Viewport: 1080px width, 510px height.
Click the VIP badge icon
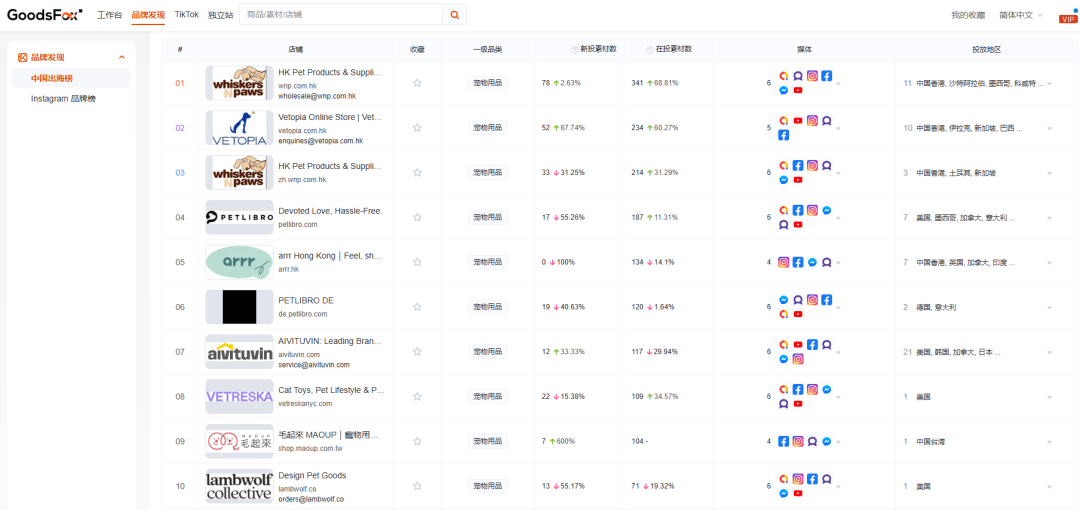point(1067,18)
